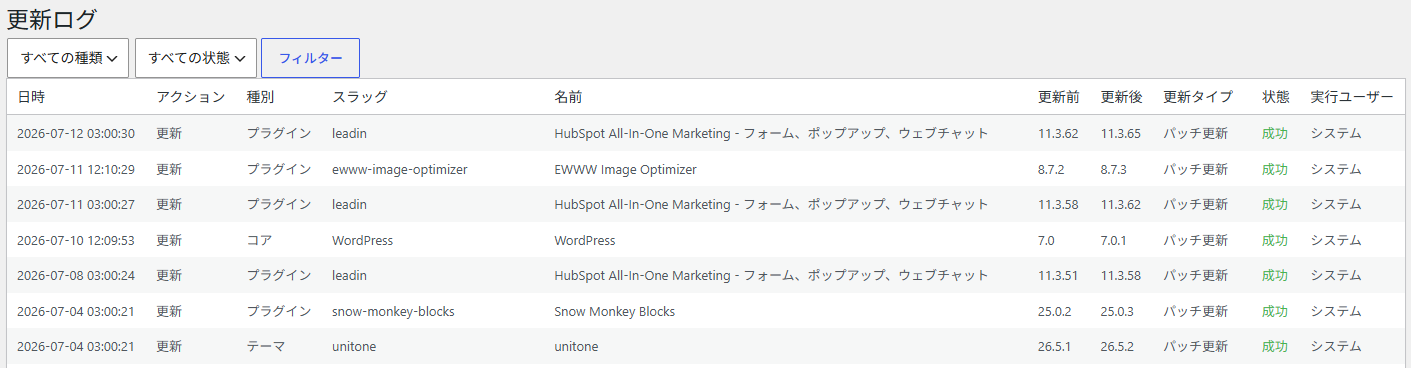Click the 名前 column header
The width and height of the screenshot is (1411, 368).
coord(568,97)
